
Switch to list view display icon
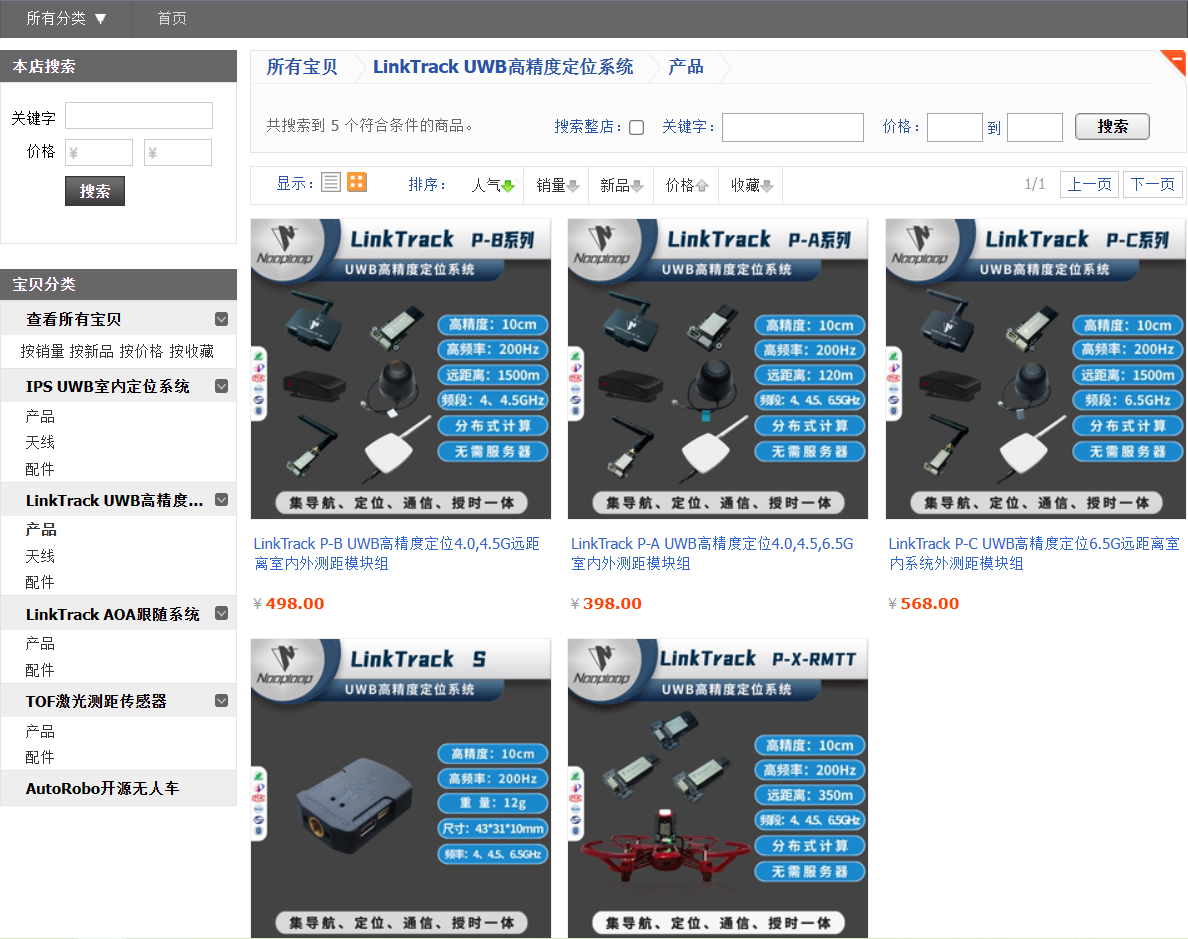pyautogui.click(x=331, y=183)
